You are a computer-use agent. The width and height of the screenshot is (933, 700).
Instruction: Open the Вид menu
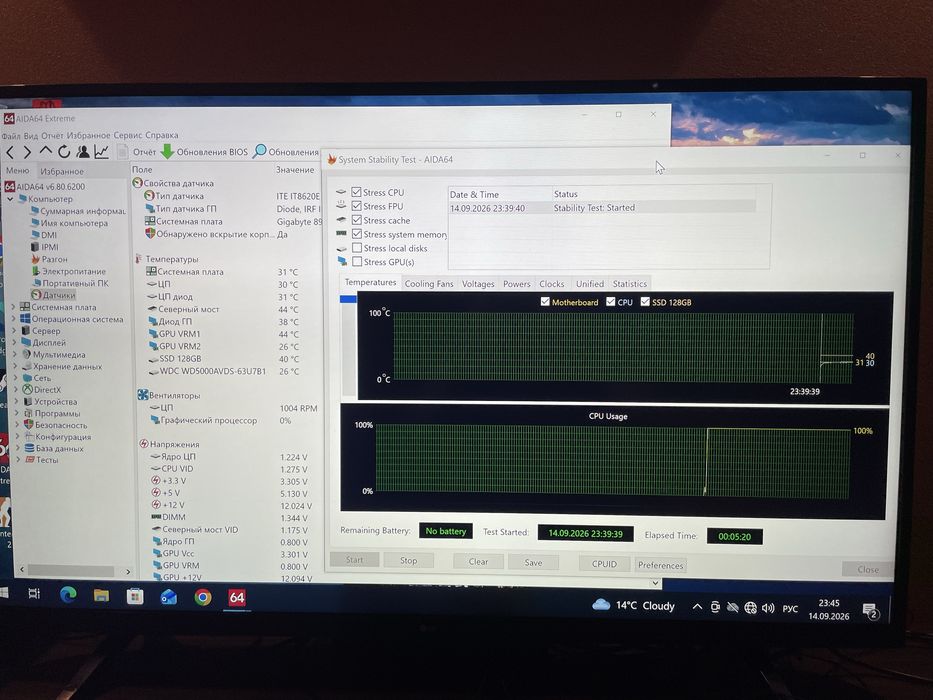pyautogui.click(x=31, y=136)
